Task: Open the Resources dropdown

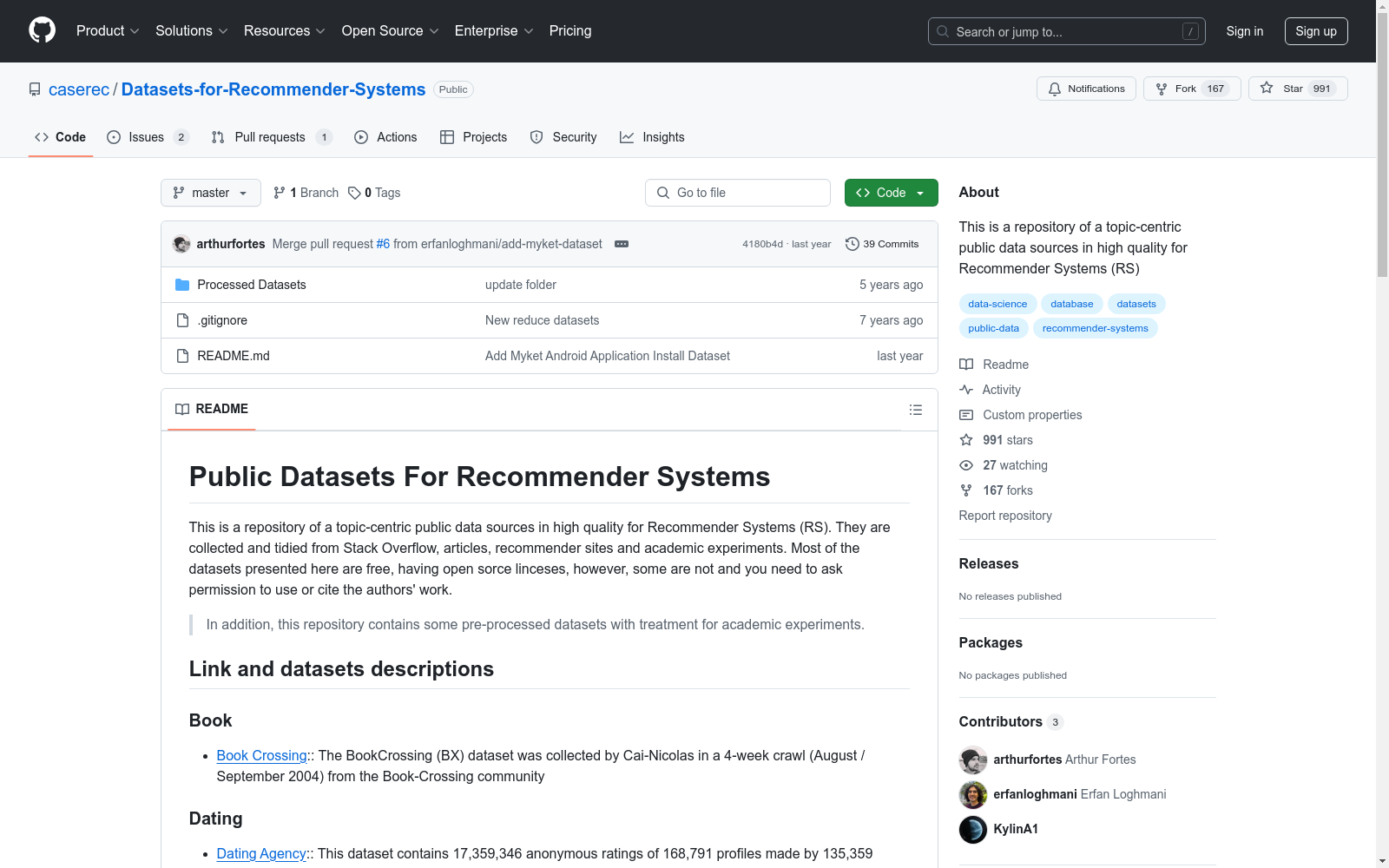Action: pos(285,31)
